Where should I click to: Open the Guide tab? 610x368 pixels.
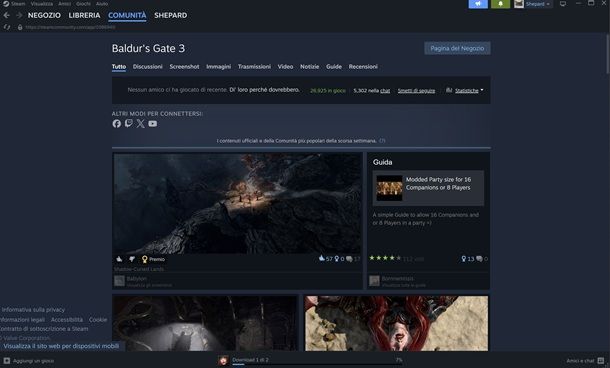(334, 67)
